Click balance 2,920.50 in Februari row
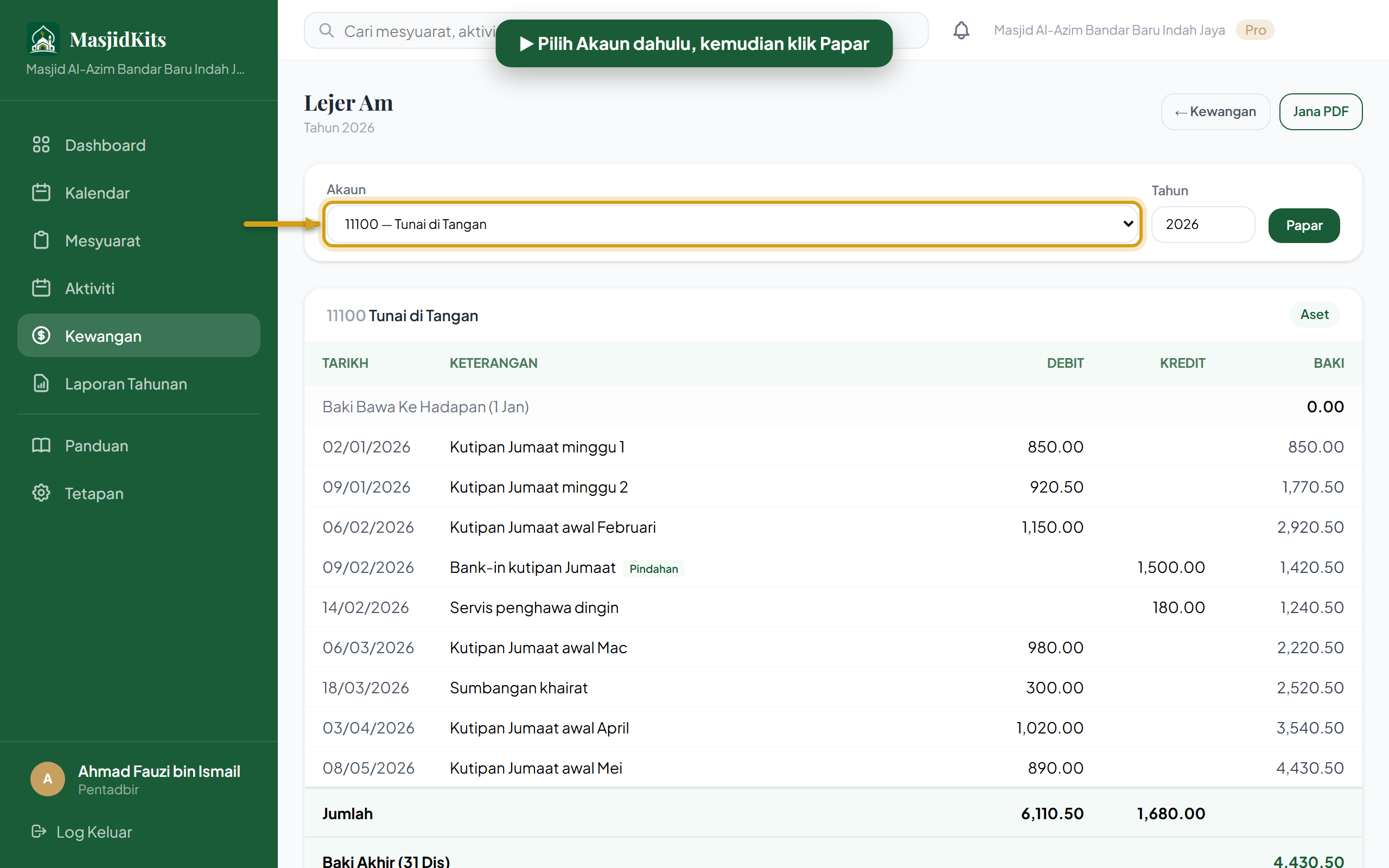 click(1310, 526)
